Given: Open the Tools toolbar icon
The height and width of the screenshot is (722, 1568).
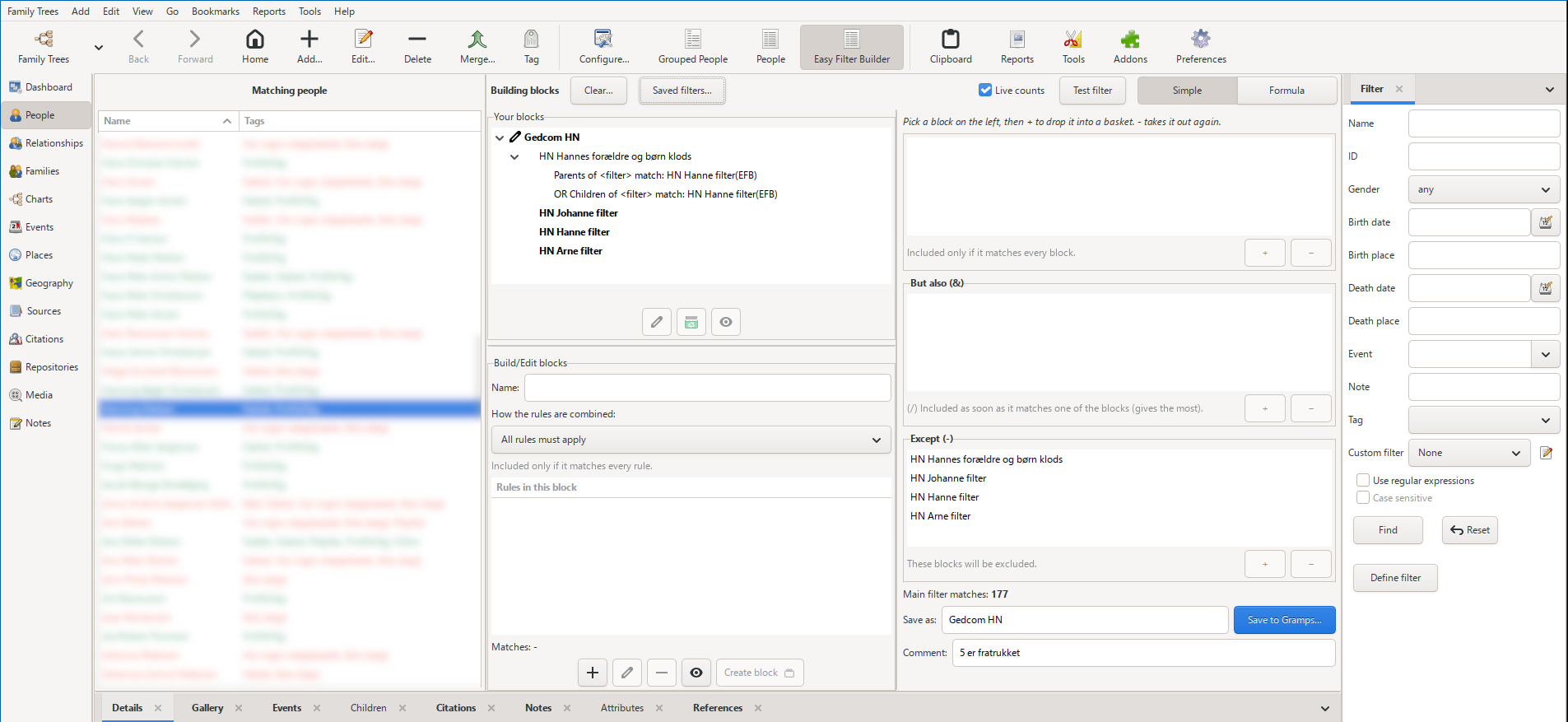Looking at the screenshot, I should (x=1073, y=47).
